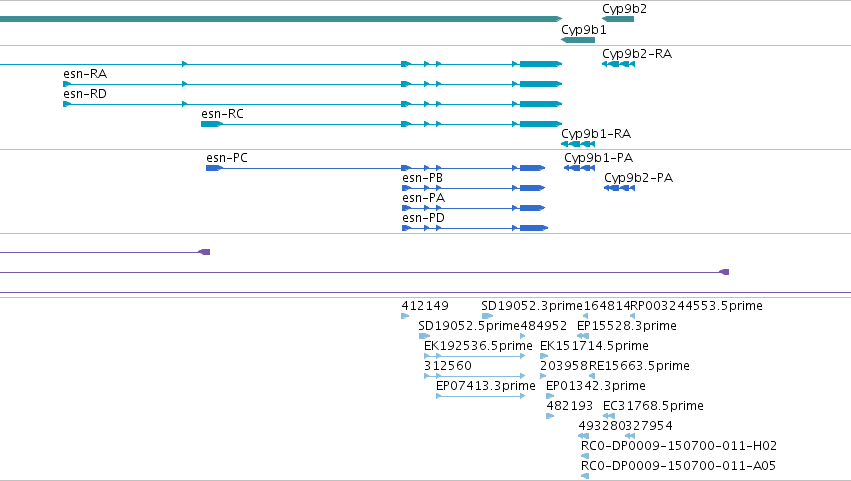851x481 pixels.
Task: Select the RC0-DP0009-150700-011-H02 label
Action: 679,446
